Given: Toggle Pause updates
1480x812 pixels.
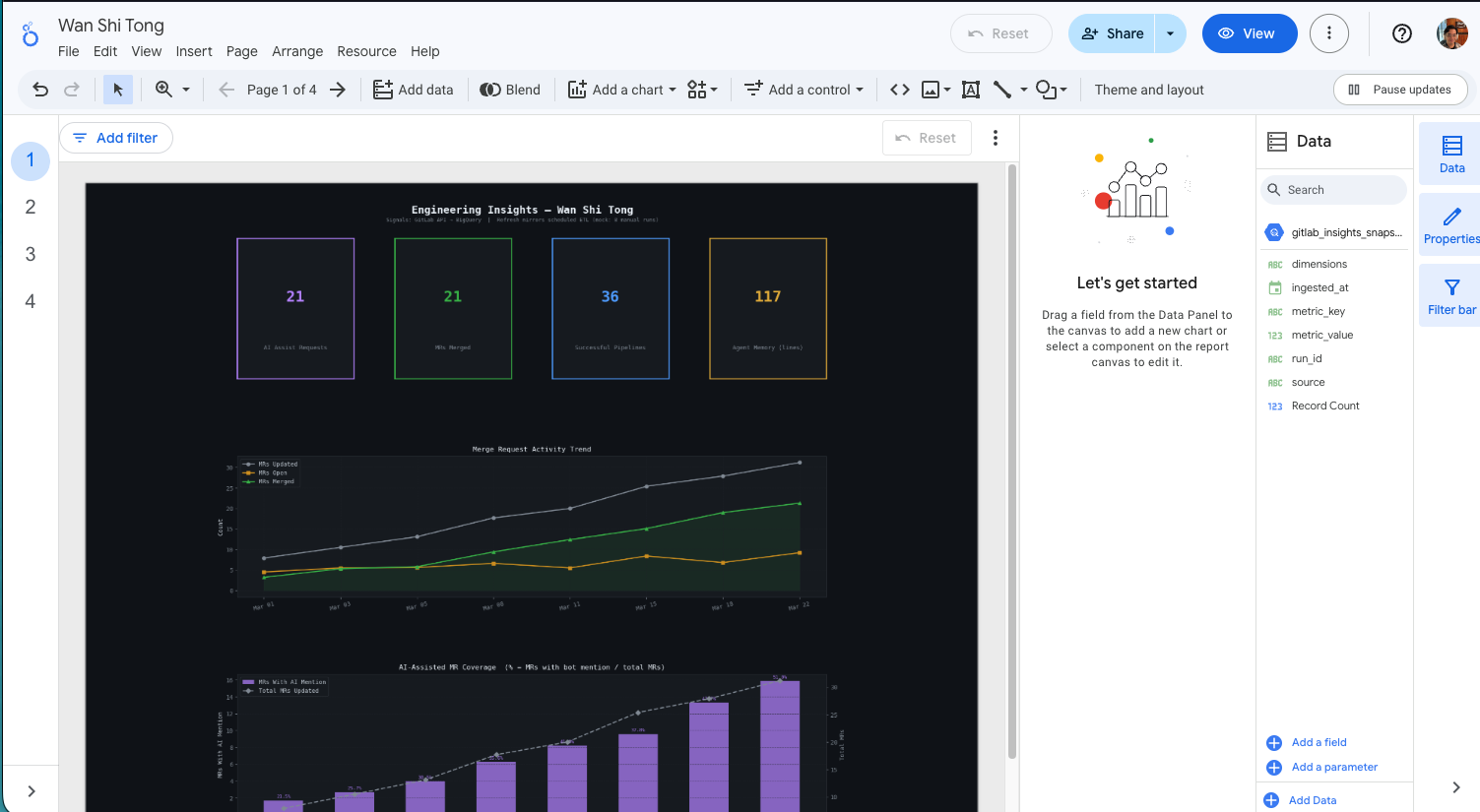Looking at the screenshot, I should (1400, 90).
